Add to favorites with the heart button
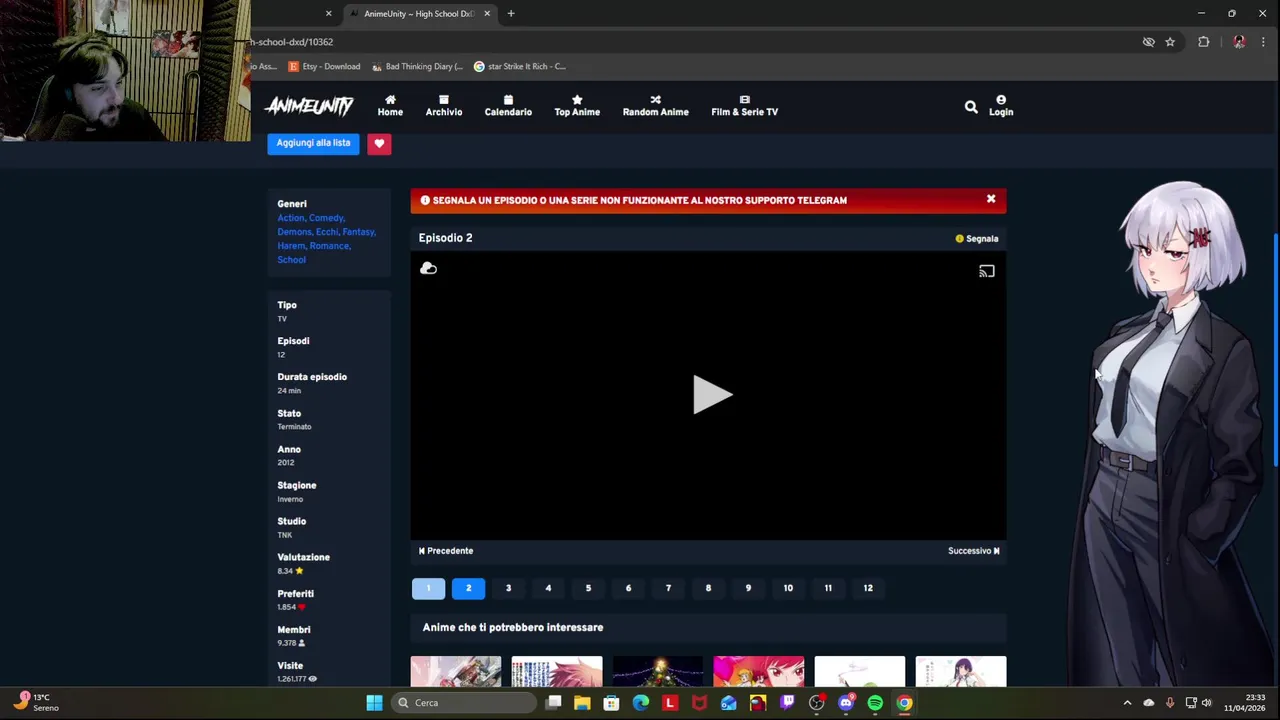1280x720 pixels. tap(379, 143)
